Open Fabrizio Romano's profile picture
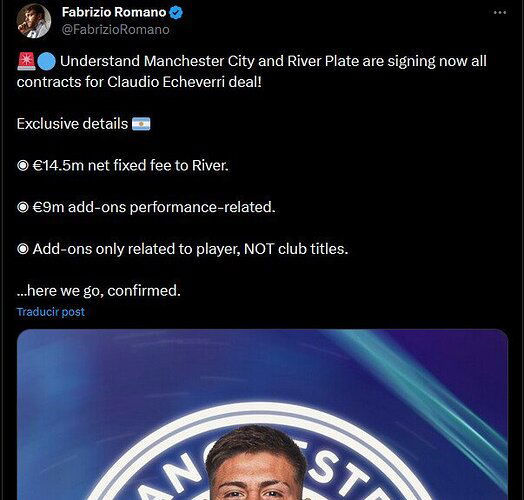The image size is (524, 500). (34, 21)
